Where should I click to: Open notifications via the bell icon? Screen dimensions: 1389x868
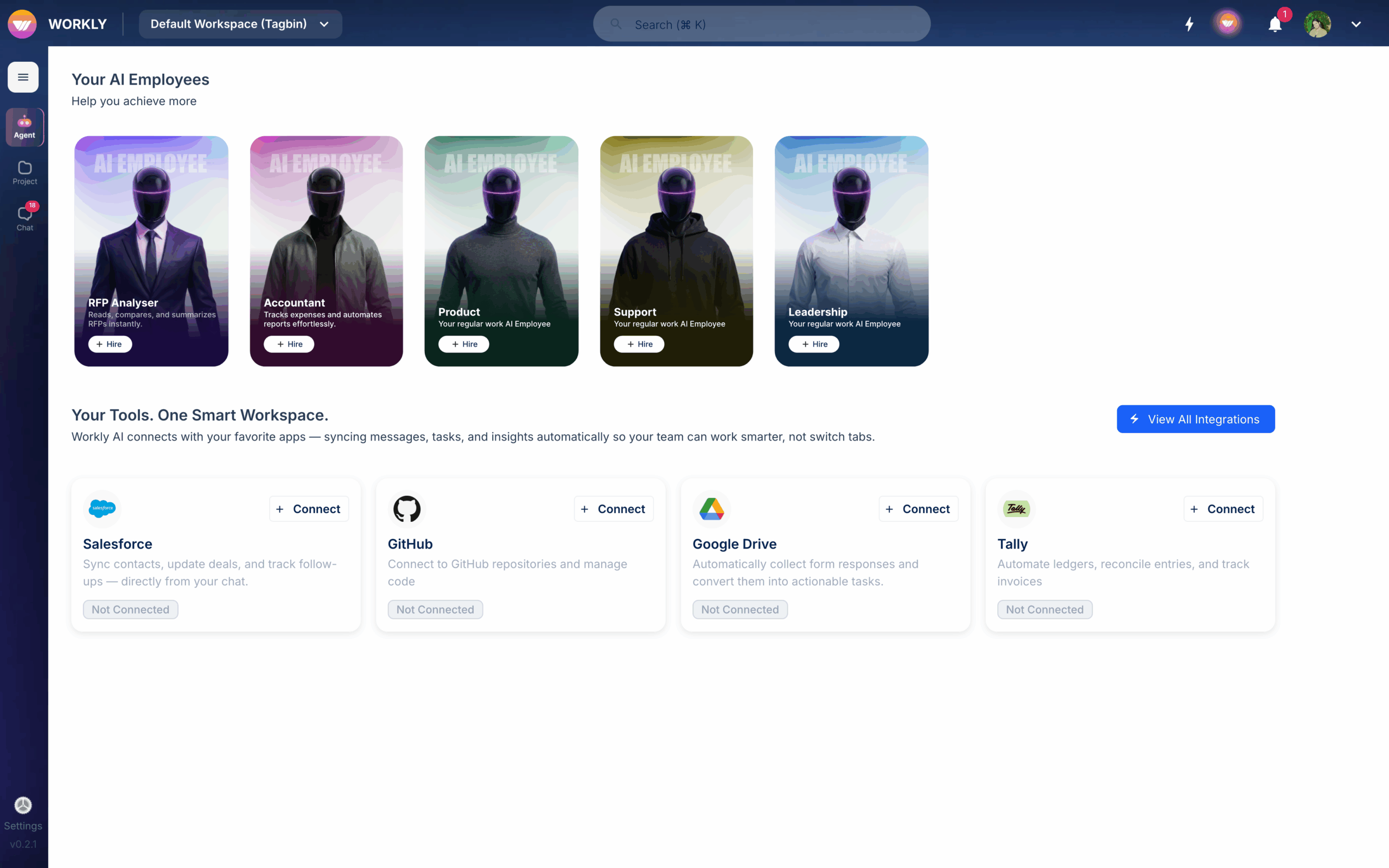point(1275,24)
